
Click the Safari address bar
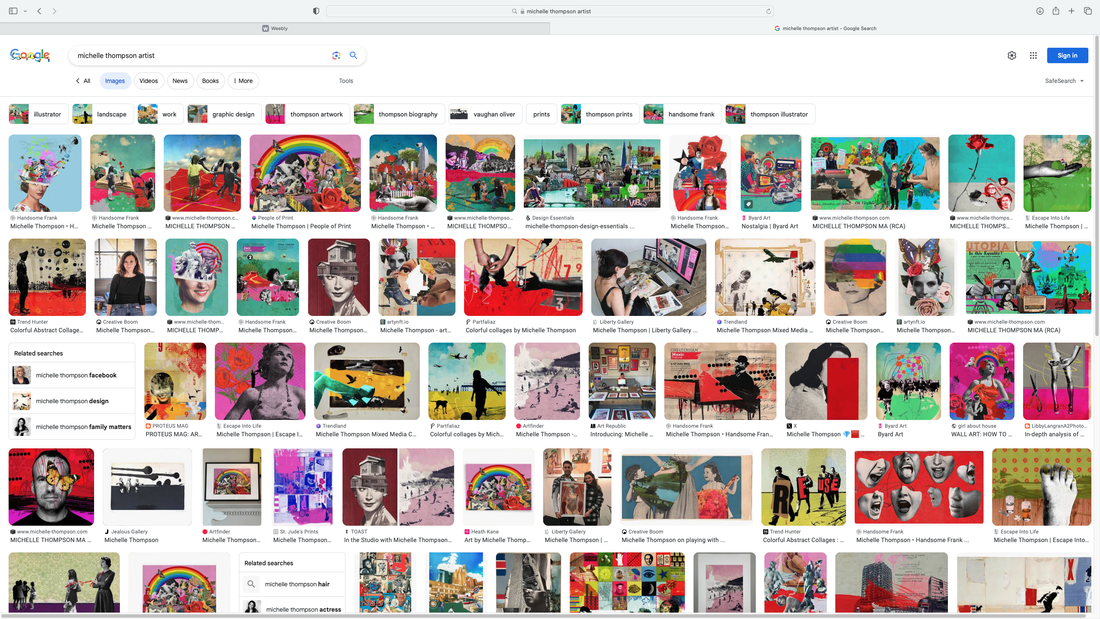pyautogui.click(x=550, y=11)
